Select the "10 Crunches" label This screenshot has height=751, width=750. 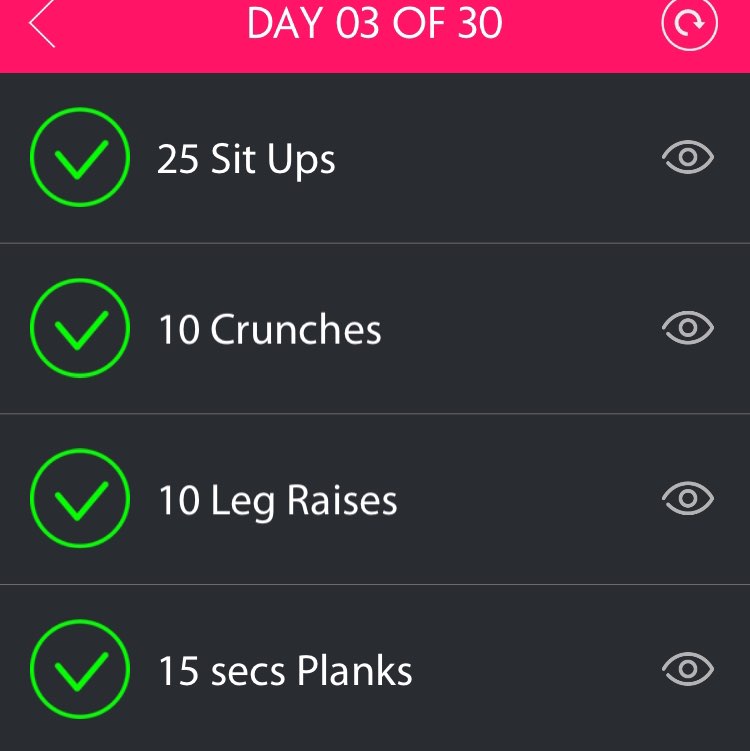click(x=270, y=330)
